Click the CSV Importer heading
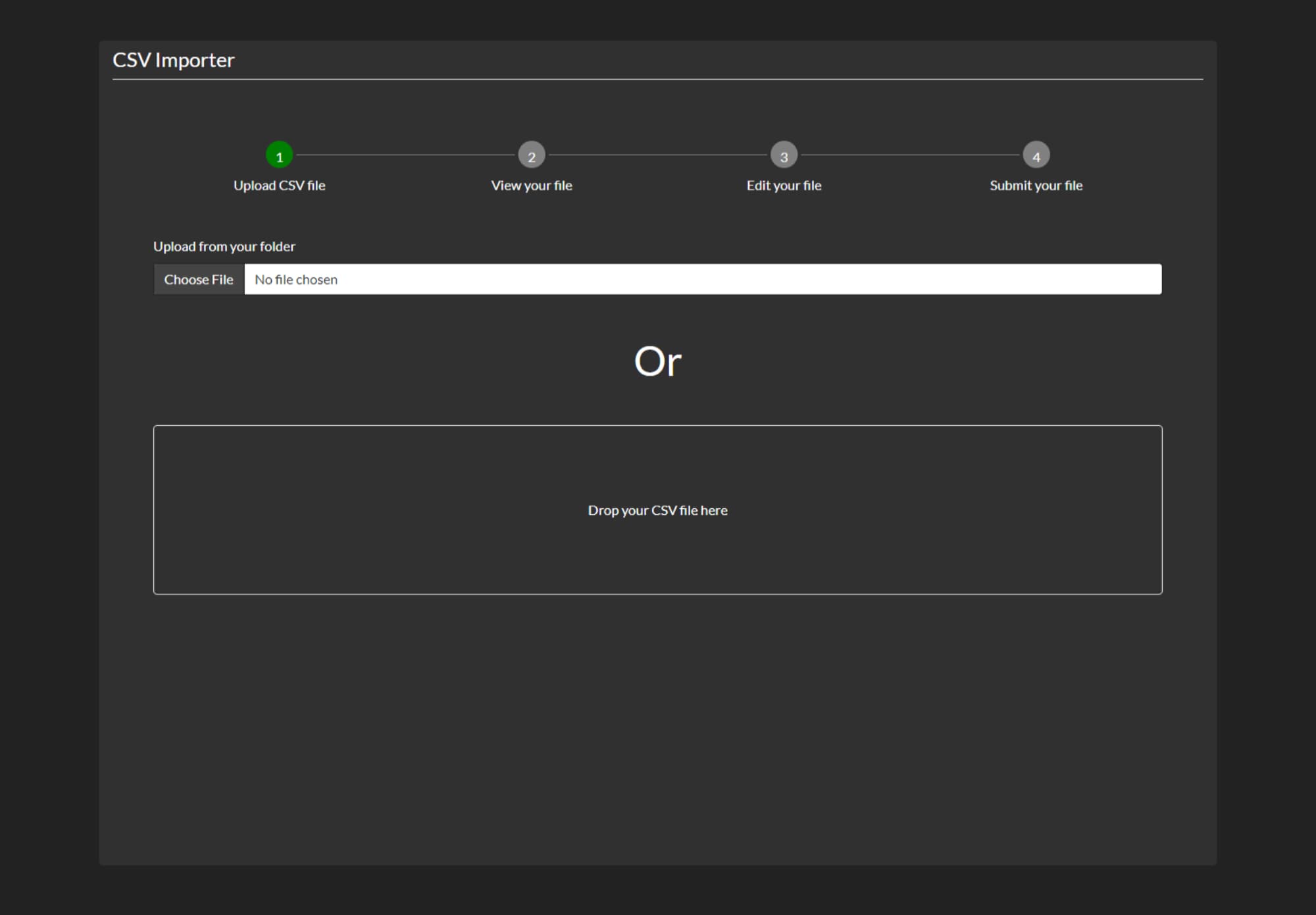1316x915 pixels. click(173, 61)
